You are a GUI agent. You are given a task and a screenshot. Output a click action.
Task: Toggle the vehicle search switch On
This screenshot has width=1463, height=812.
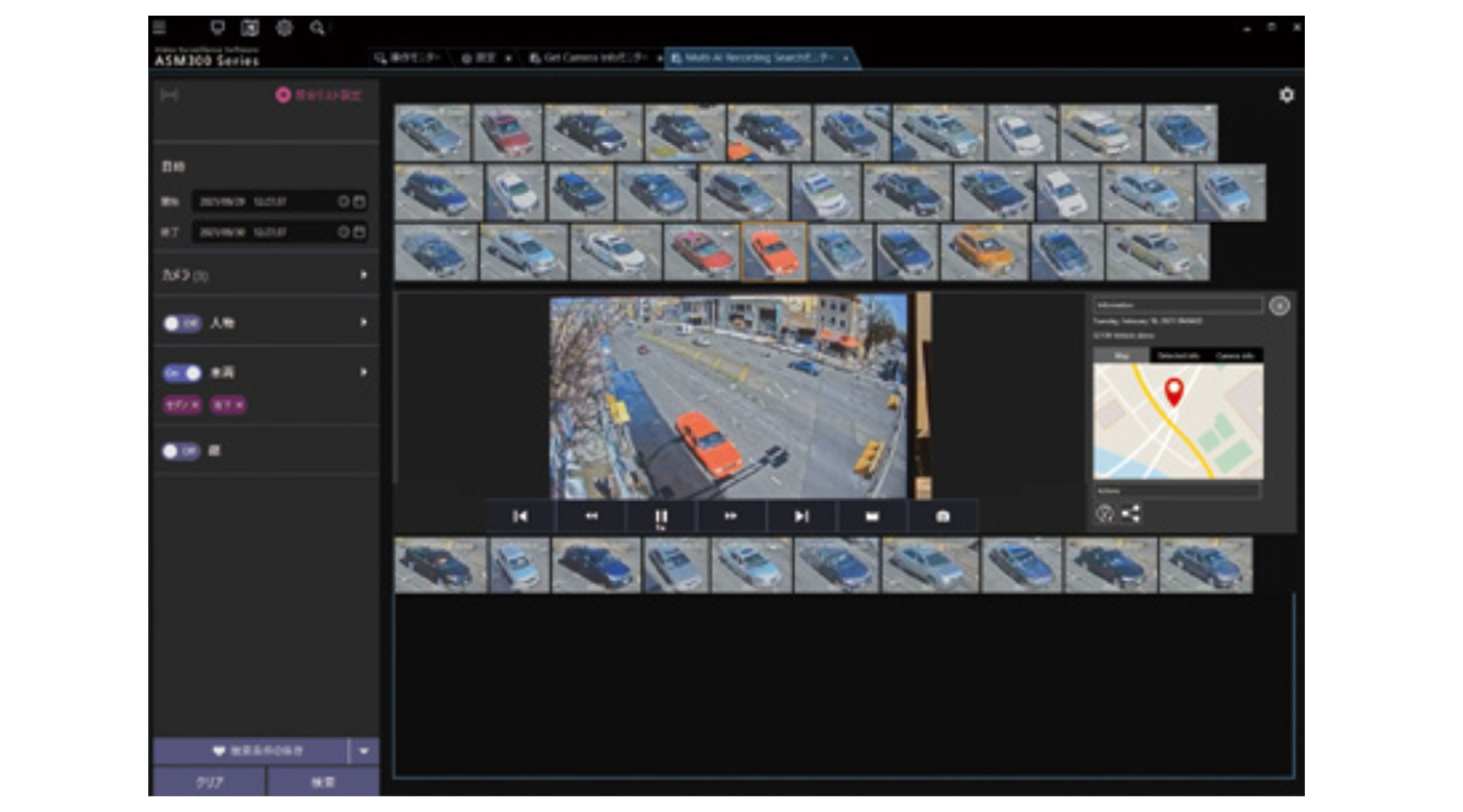[181, 372]
